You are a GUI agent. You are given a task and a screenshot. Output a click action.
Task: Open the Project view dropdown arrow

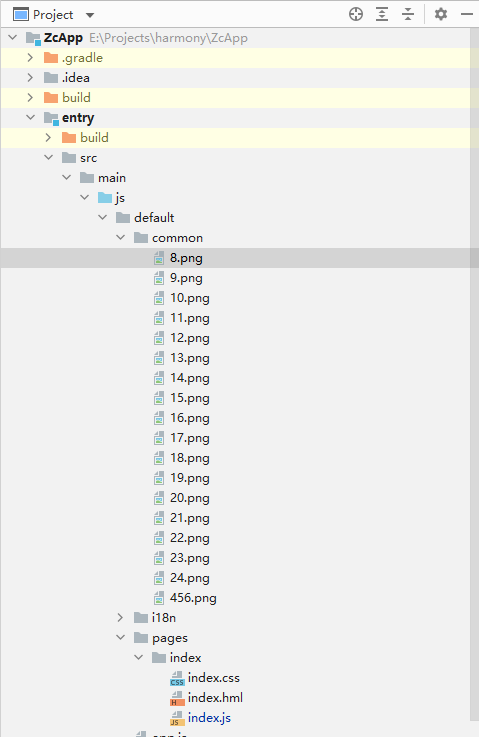tap(90, 15)
